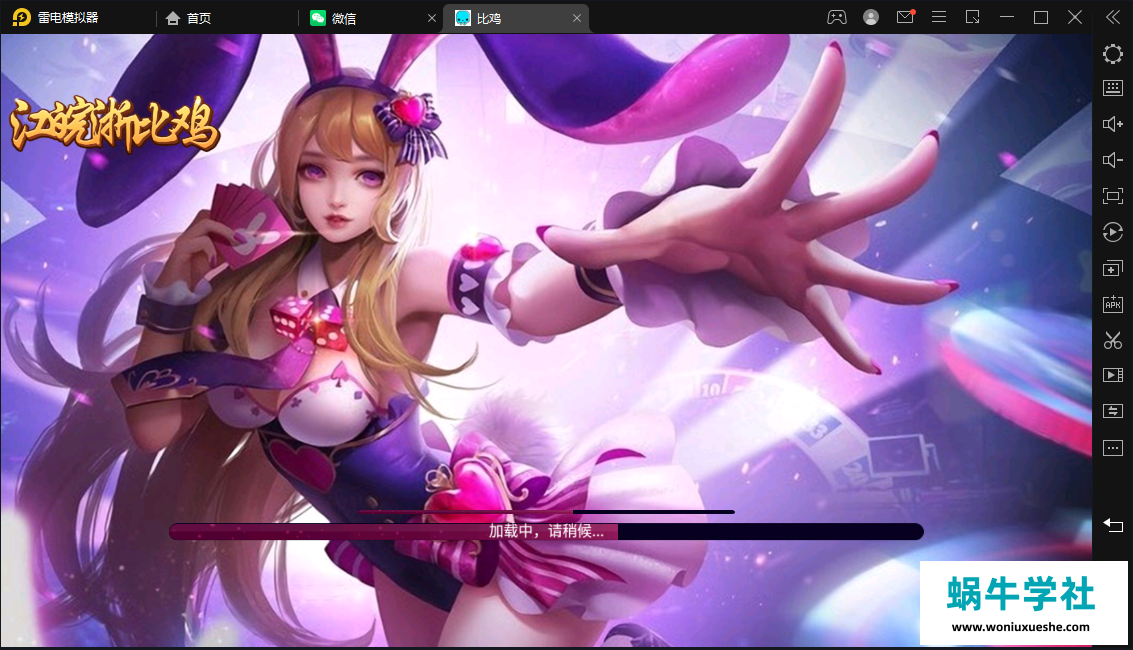Click the install APK icon
Image resolution: width=1133 pixels, height=650 pixels.
pos(1112,304)
